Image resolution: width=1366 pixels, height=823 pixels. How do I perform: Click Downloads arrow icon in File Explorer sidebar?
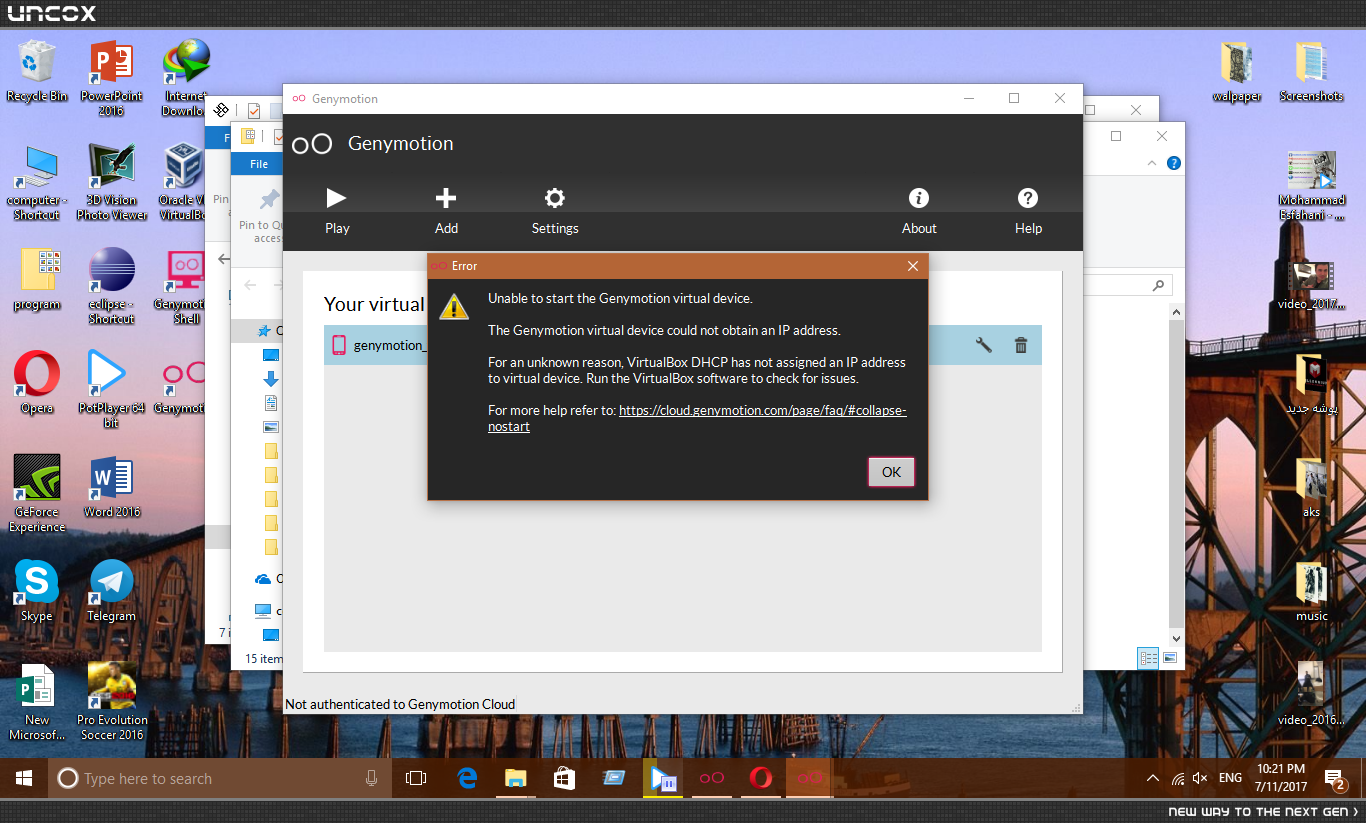(x=270, y=379)
